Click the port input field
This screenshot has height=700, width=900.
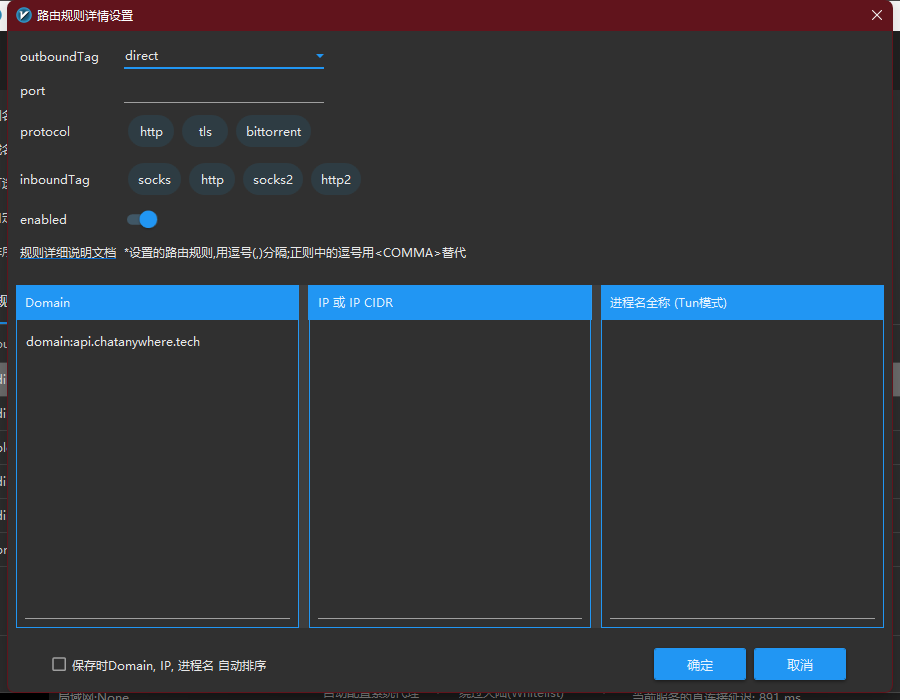point(223,91)
